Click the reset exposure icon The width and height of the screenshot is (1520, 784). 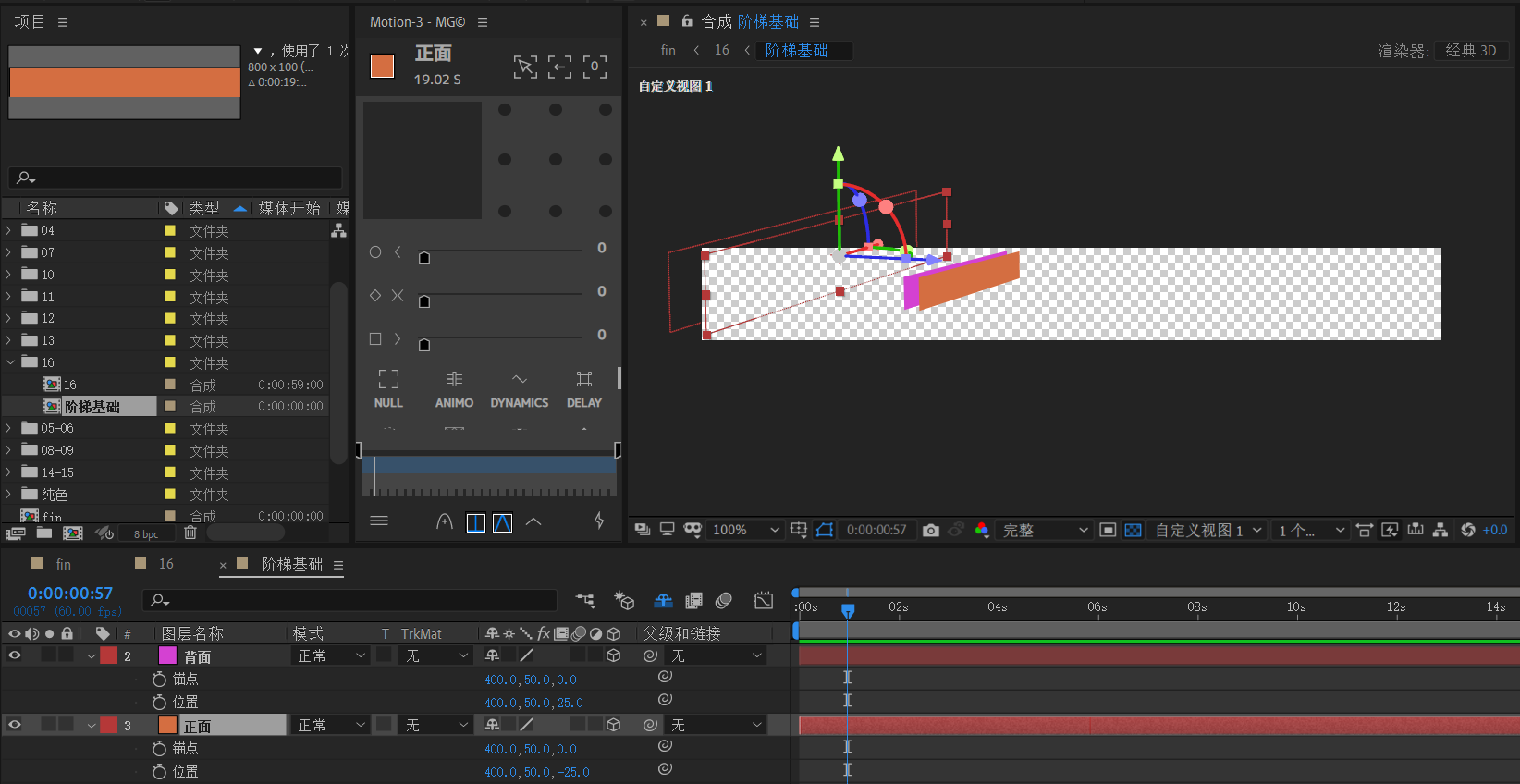point(1468,530)
